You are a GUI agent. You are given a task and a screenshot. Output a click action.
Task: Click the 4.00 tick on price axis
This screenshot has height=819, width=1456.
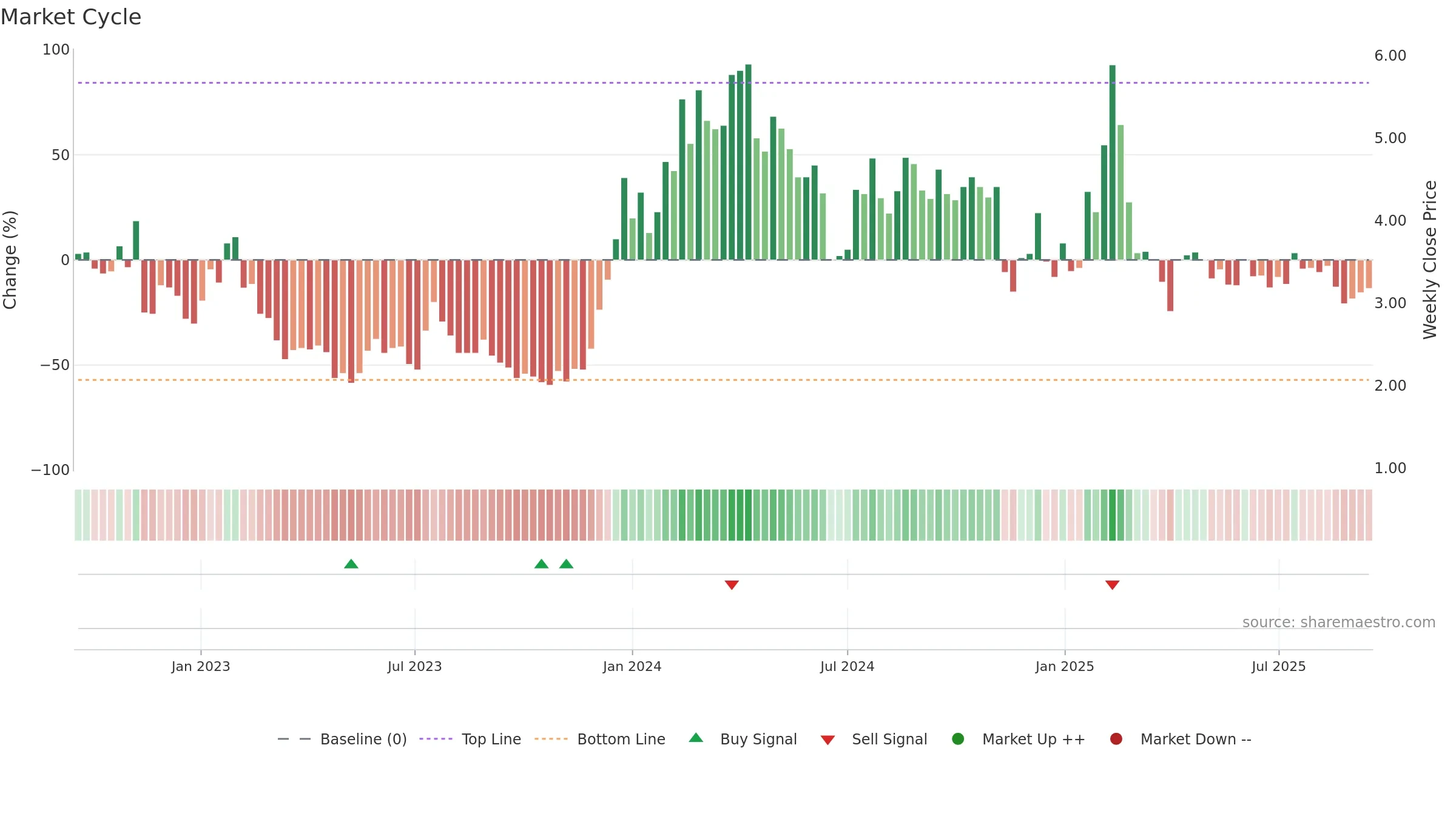click(x=1390, y=221)
